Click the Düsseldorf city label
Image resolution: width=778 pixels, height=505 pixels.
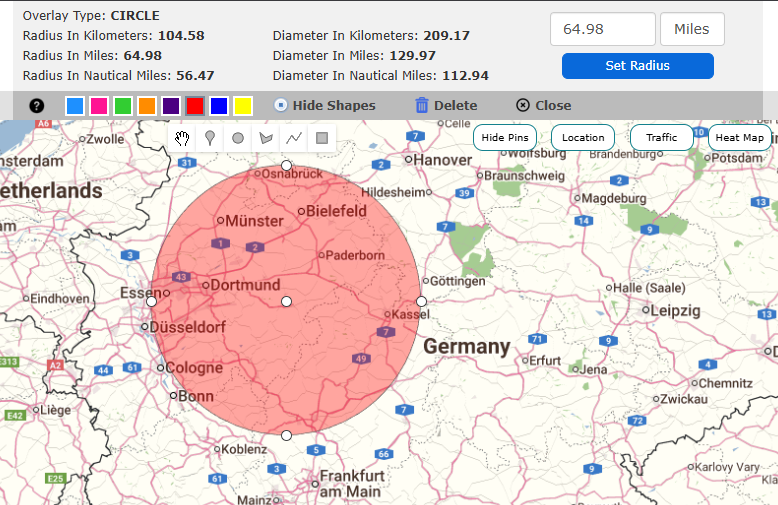point(188,327)
